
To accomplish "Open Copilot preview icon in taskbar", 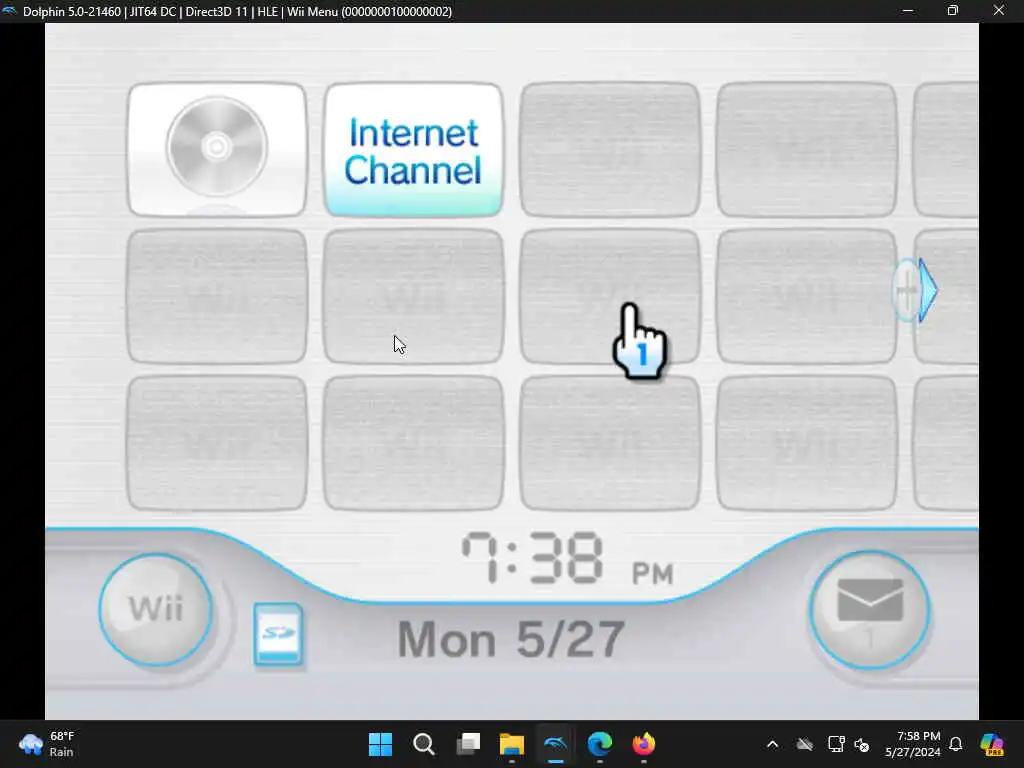I will tap(992, 744).
